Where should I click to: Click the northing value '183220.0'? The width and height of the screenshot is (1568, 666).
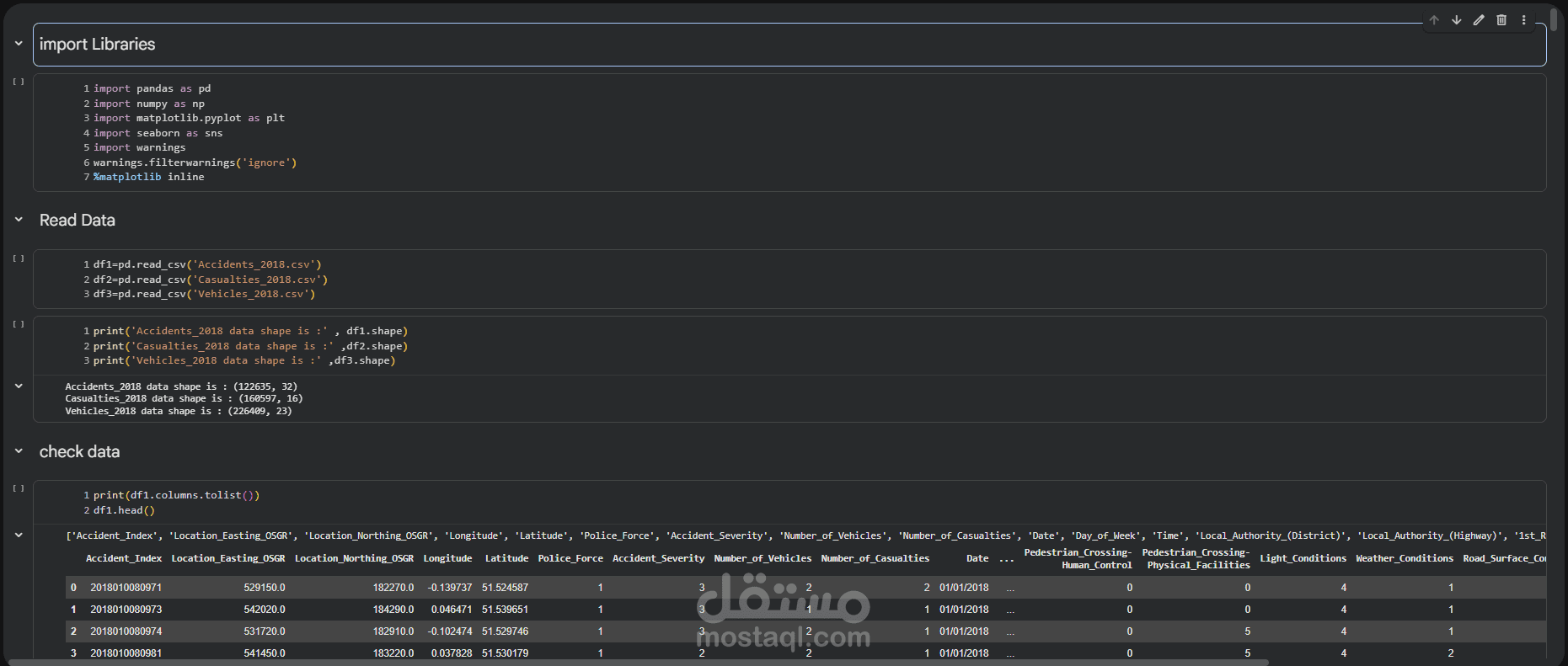point(393,653)
